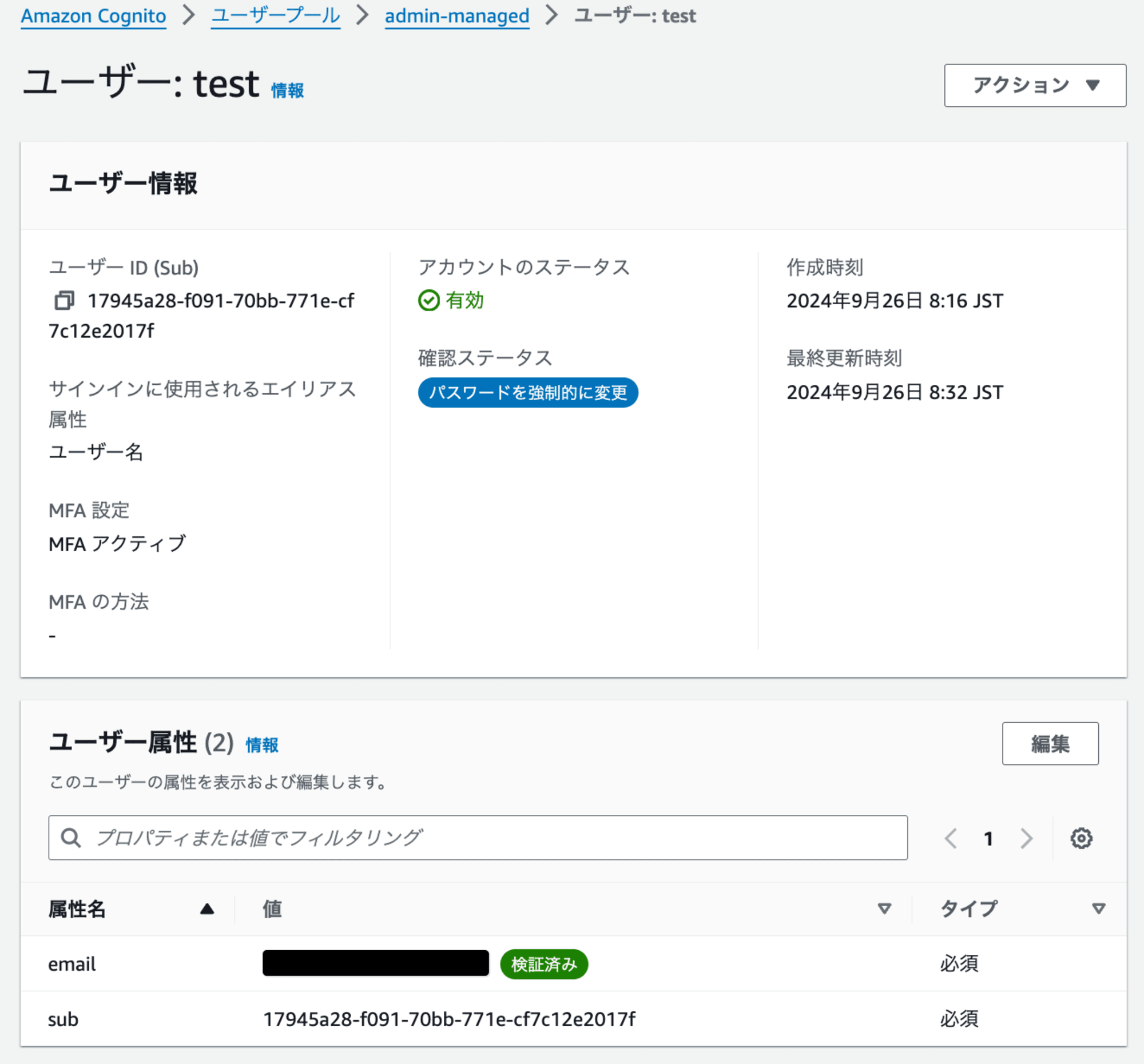
Task: Click the ユーザー情報 panel heading
Action: (x=123, y=184)
